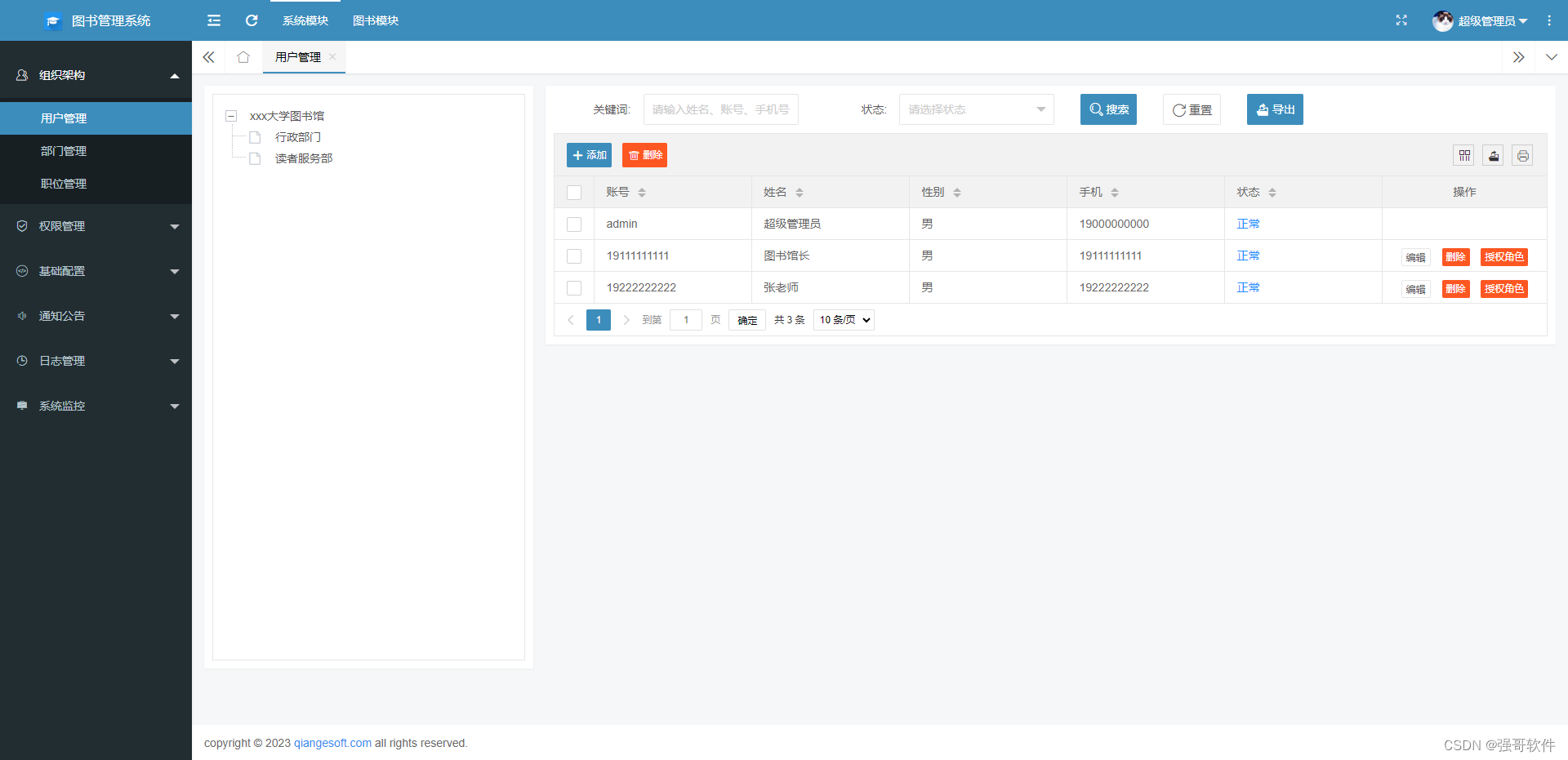Check the checkbox on the admin row
Viewport: 1568px width, 760px height.
(x=574, y=224)
